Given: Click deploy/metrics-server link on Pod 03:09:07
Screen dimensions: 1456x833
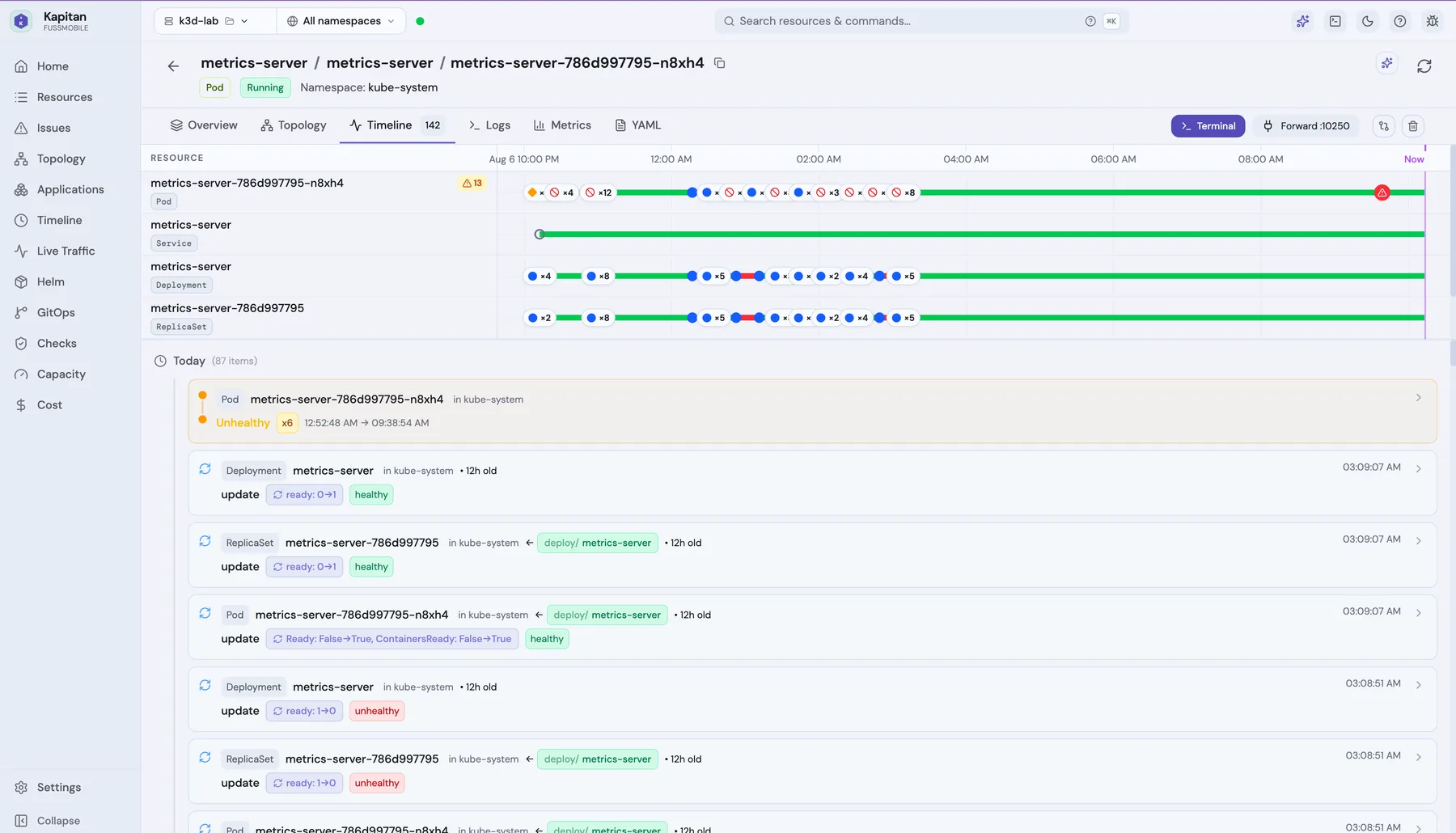Looking at the screenshot, I should tap(607, 615).
